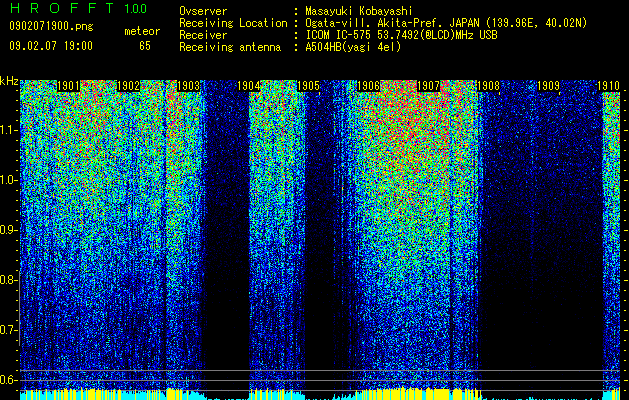Click the 1.0 kHz axis label
The height and width of the screenshot is (400, 629).
[x=8, y=181]
